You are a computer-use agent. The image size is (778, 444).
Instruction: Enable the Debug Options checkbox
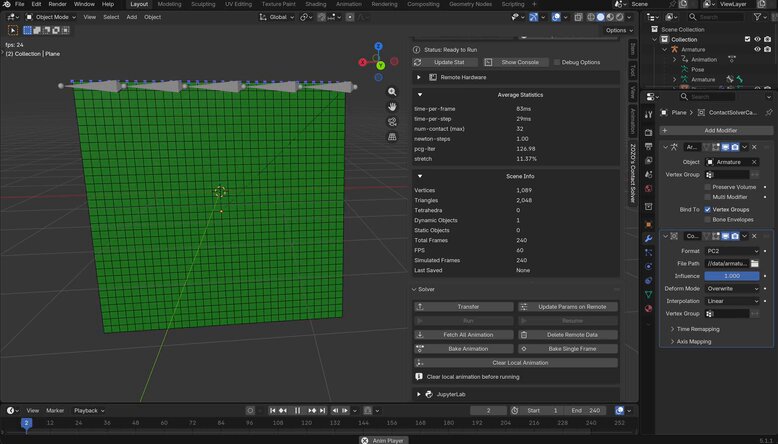[x=557, y=62]
